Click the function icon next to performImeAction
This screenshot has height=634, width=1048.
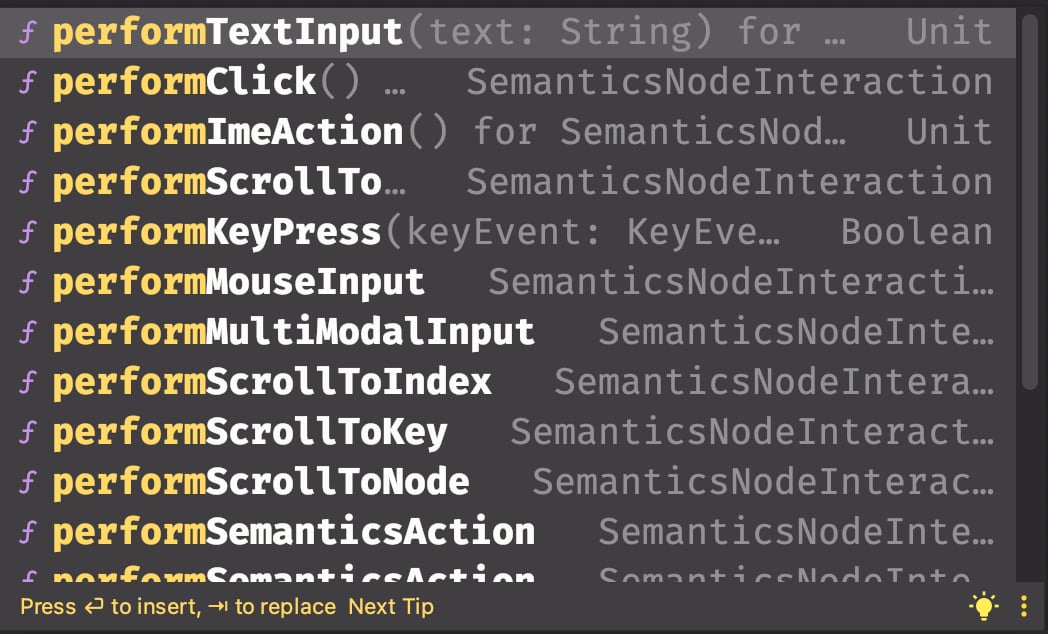(x=27, y=133)
